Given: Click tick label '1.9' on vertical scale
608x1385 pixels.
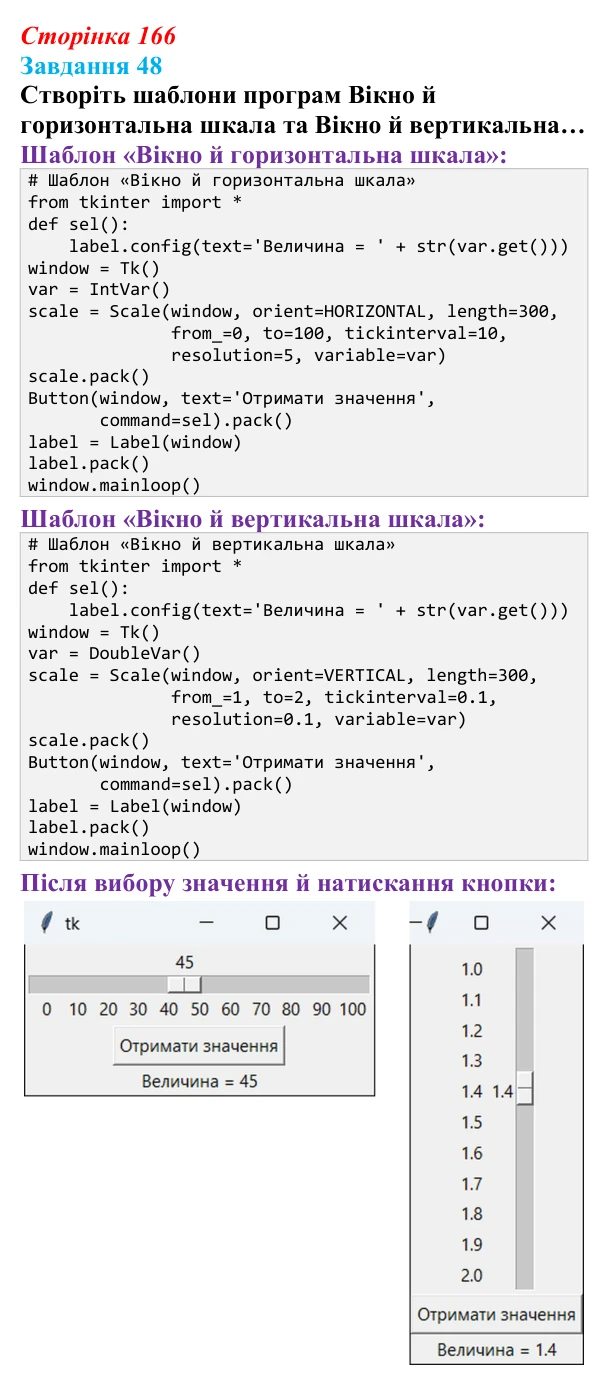Looking at the screenshot, I should (x=472, y=1245).
